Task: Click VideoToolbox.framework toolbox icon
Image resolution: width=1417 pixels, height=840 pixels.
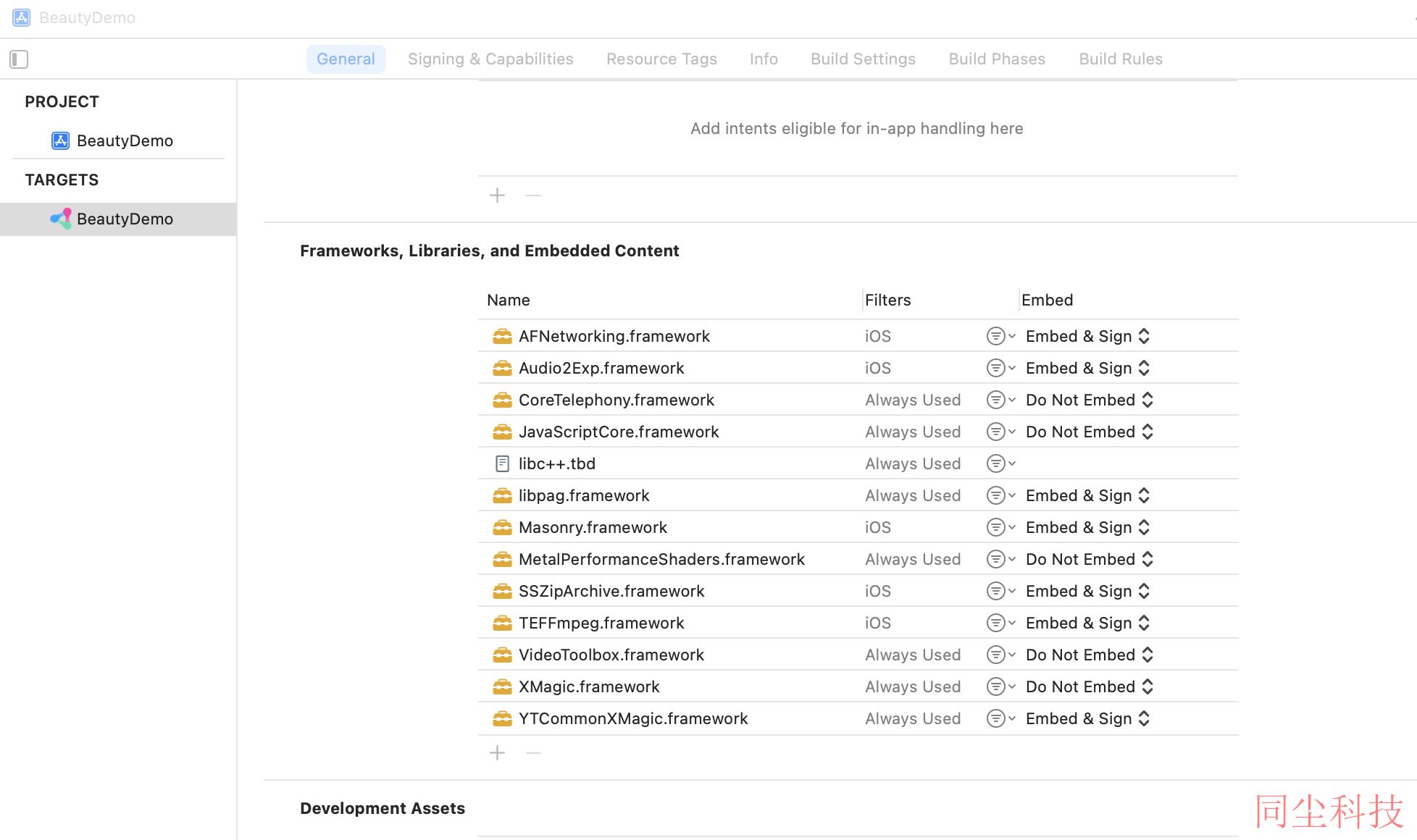Action: coord(502,655)
